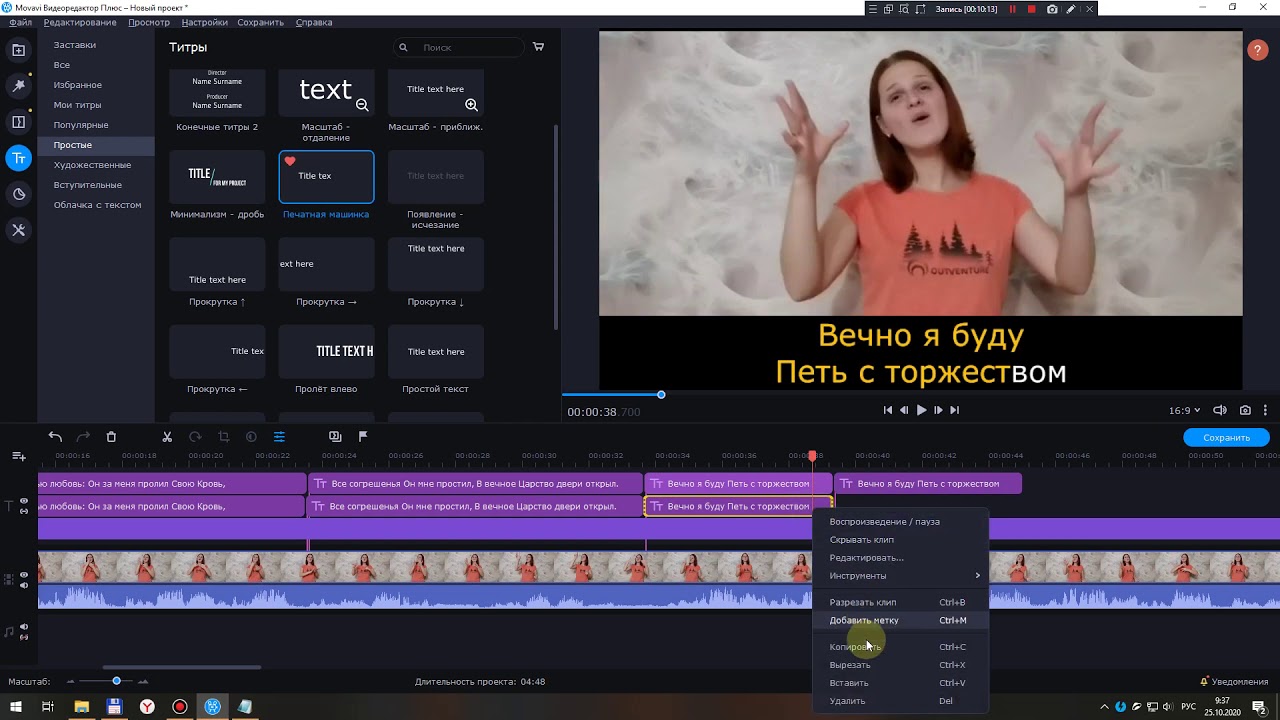
Task: Open the help question mark button
Action: tap(1258, 50)
